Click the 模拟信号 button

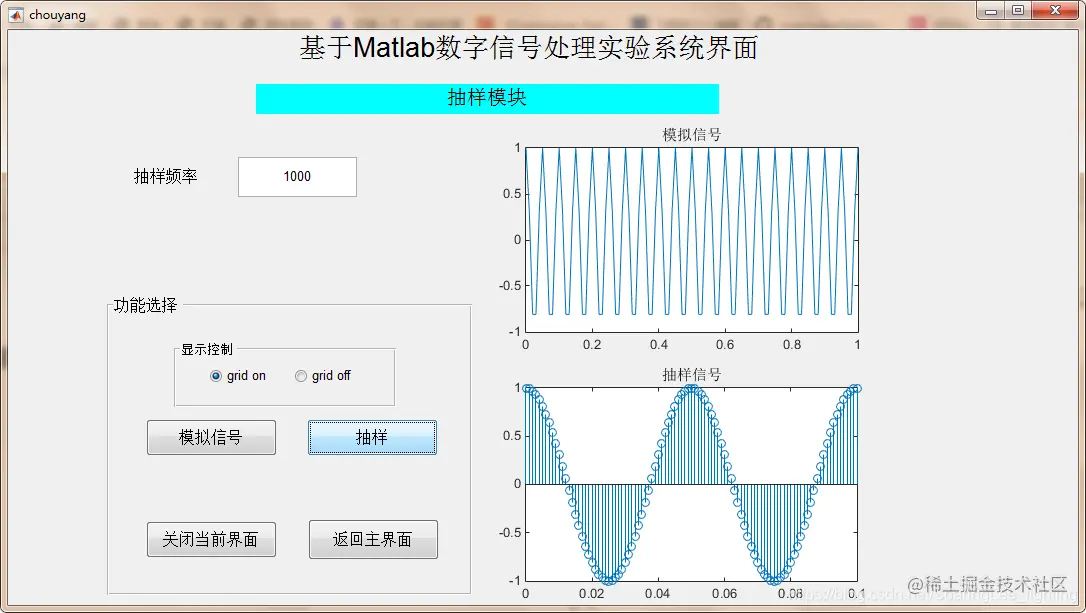click(211, 438)
